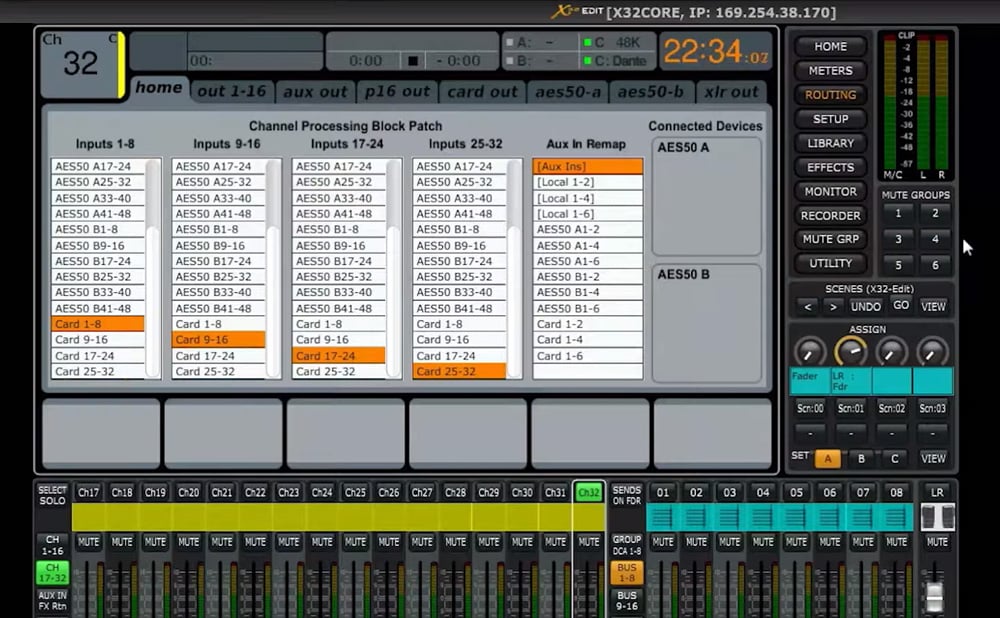Mute channel Ch17

[88, 541]
